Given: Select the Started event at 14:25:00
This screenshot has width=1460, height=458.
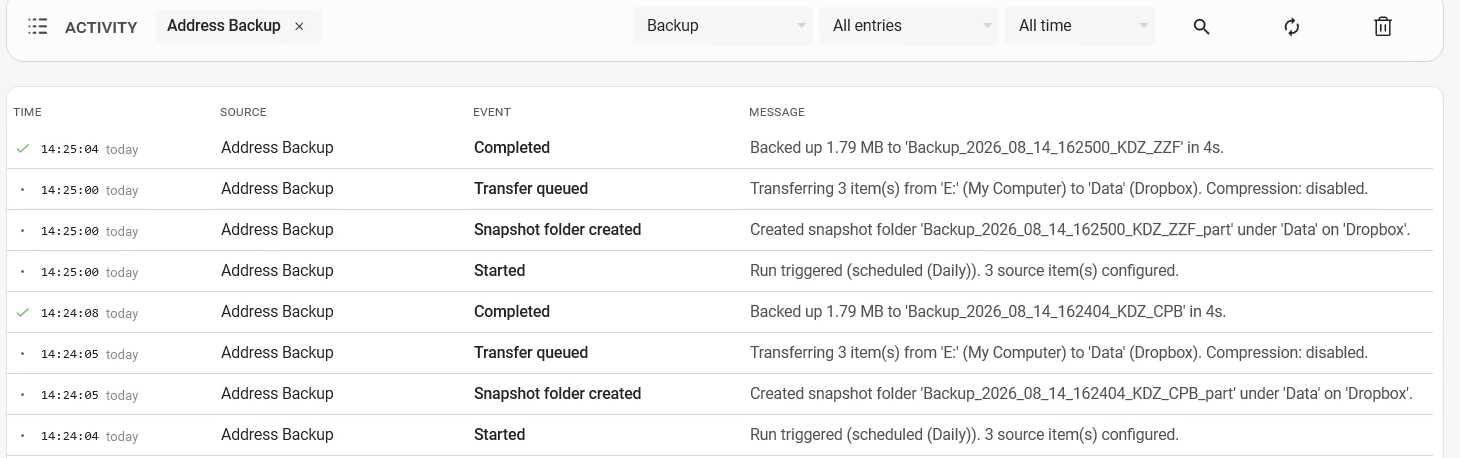Looking at the screenshot, I should [x=500, y=271].
